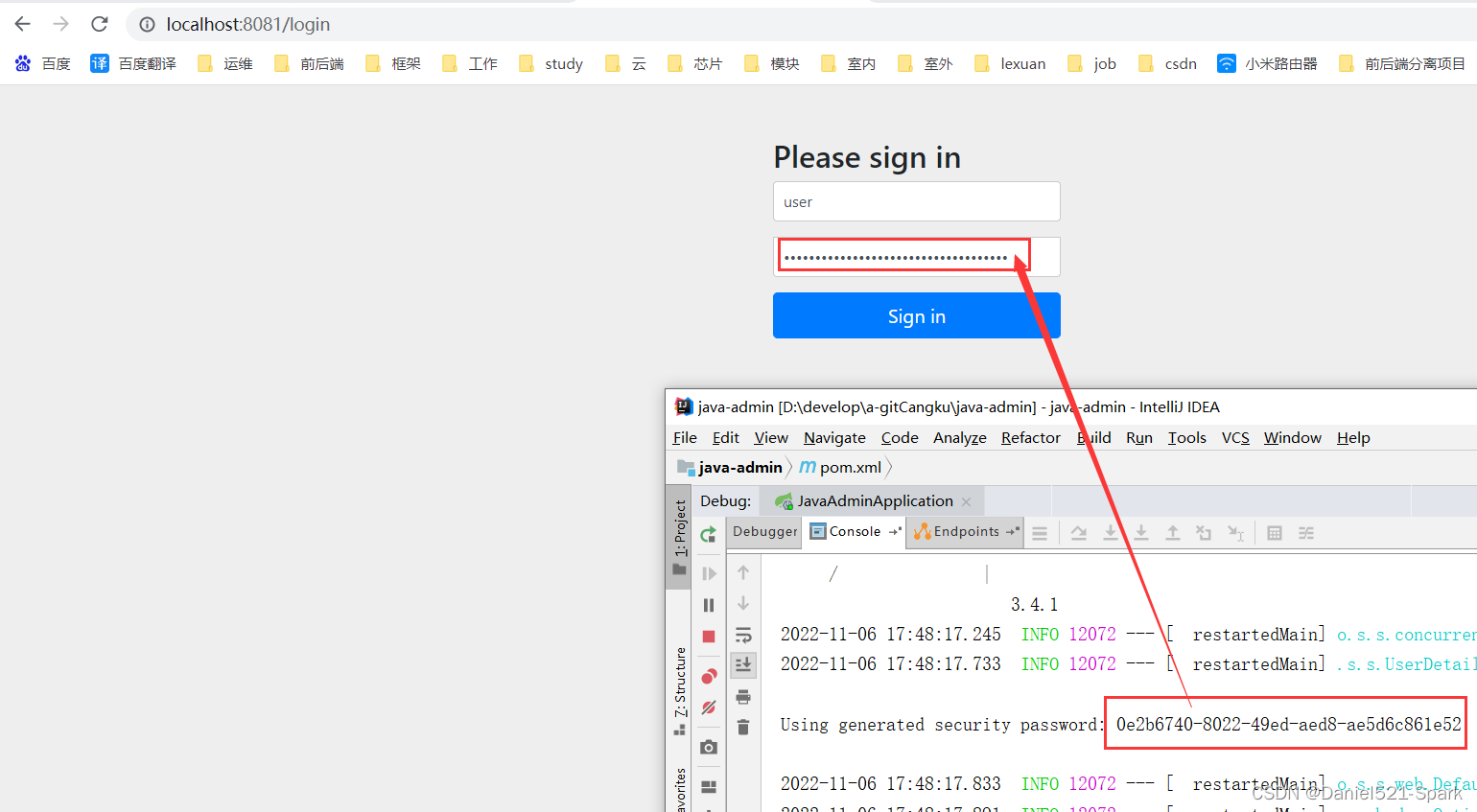The image size is (1477, 812).
Task: Click the Rerun JavaAdminApplication icon
Action: coord(708,534)
